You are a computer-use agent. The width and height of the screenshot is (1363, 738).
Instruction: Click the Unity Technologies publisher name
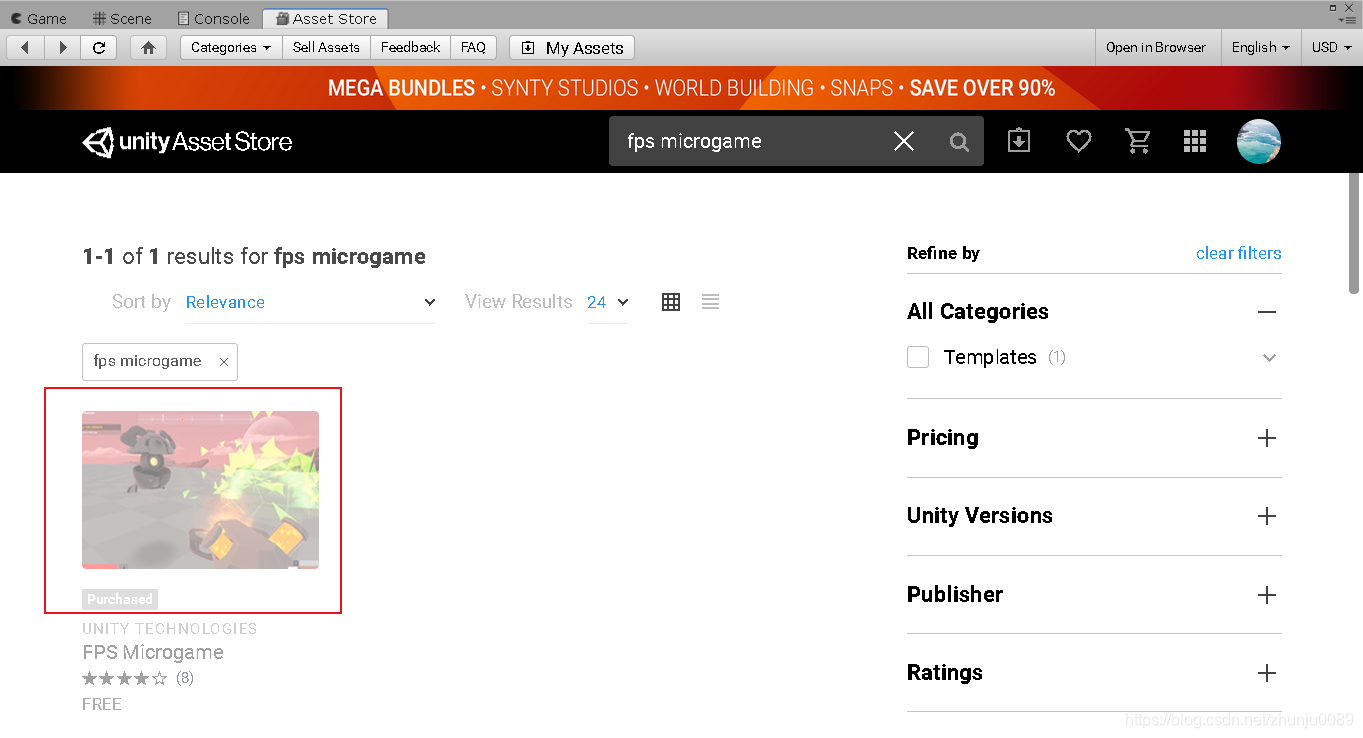(170, 628)
